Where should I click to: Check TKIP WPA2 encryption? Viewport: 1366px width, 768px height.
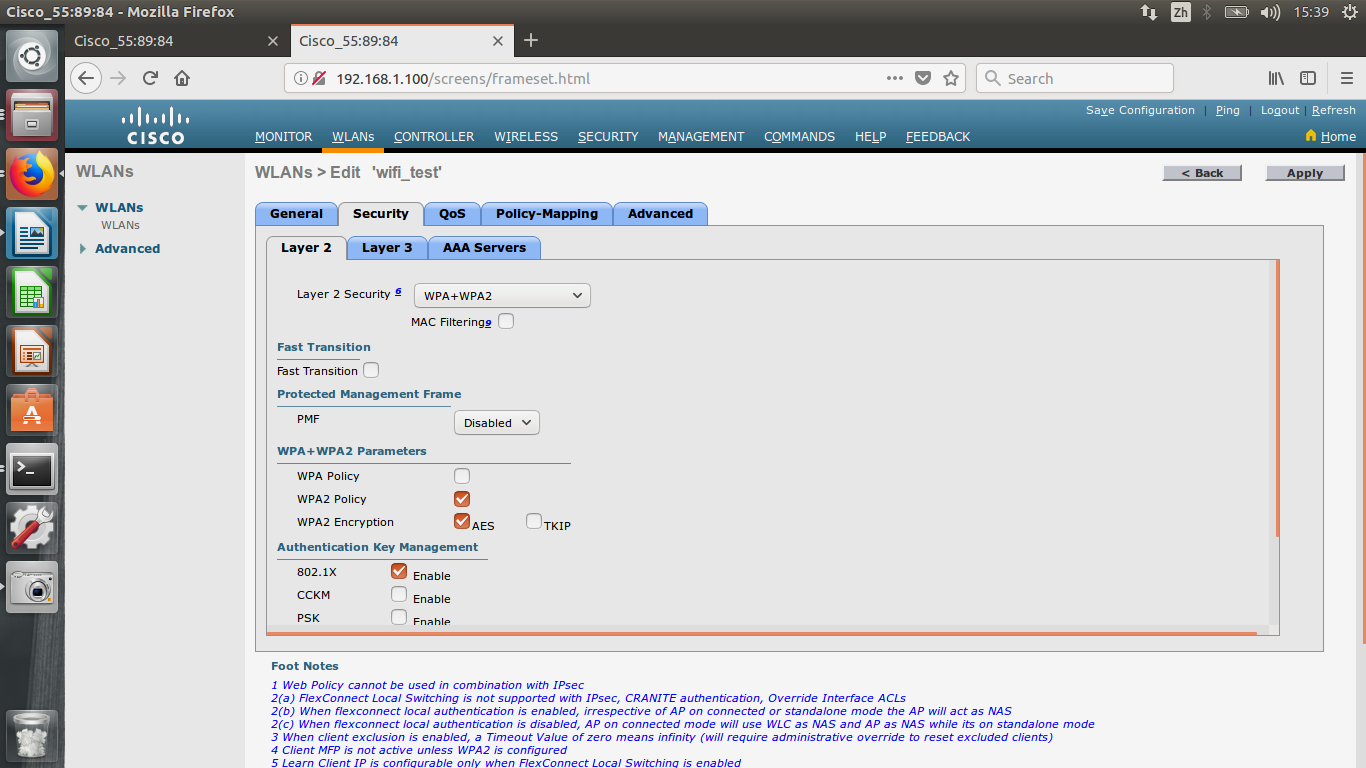coord(534,521)
